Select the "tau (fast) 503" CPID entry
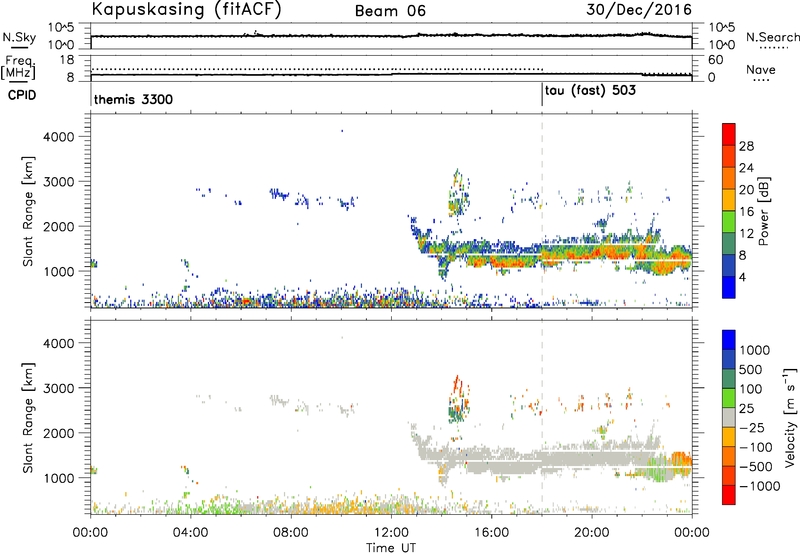Viewport: 800px width, 554px height. pos(590,91)
